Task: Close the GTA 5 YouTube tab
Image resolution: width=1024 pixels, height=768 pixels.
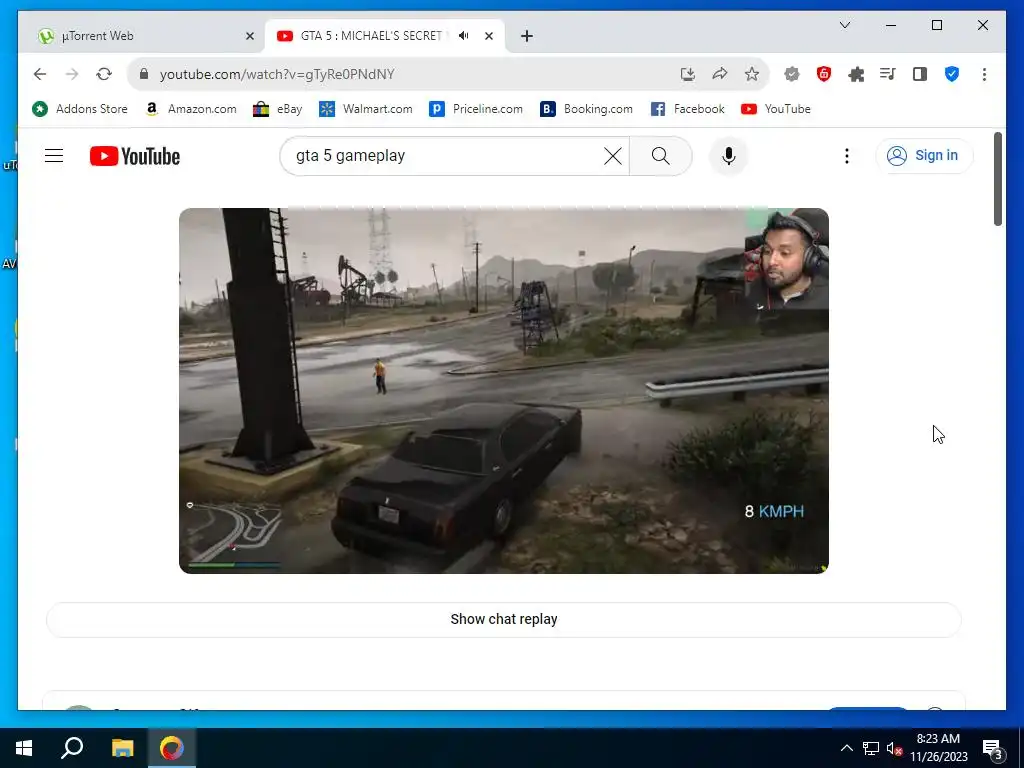Action: click(x=488, y=36)
